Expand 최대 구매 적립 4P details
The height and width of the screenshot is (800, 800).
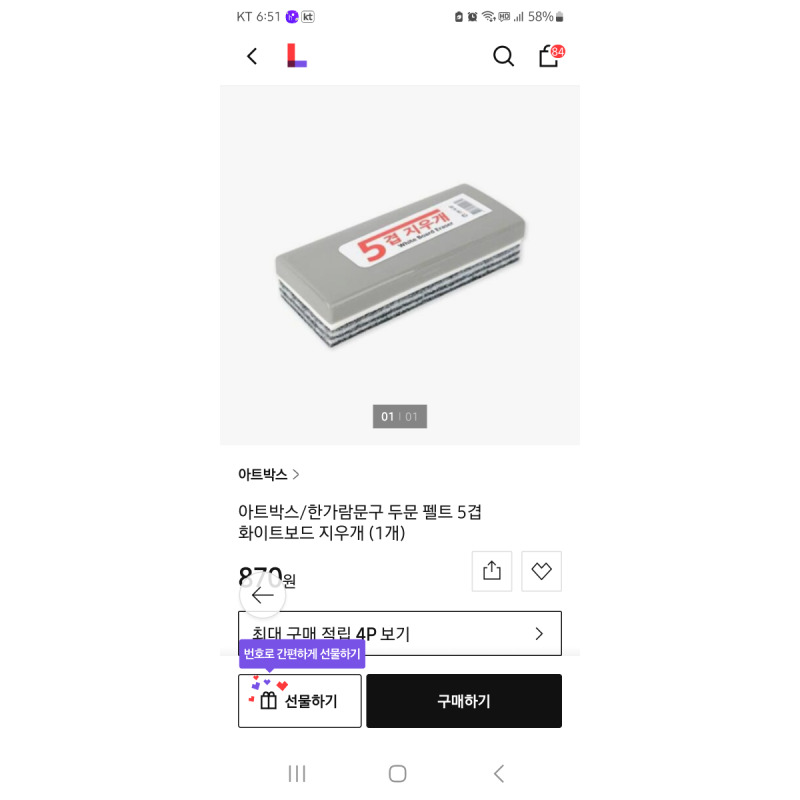click(x=399, y=633)
